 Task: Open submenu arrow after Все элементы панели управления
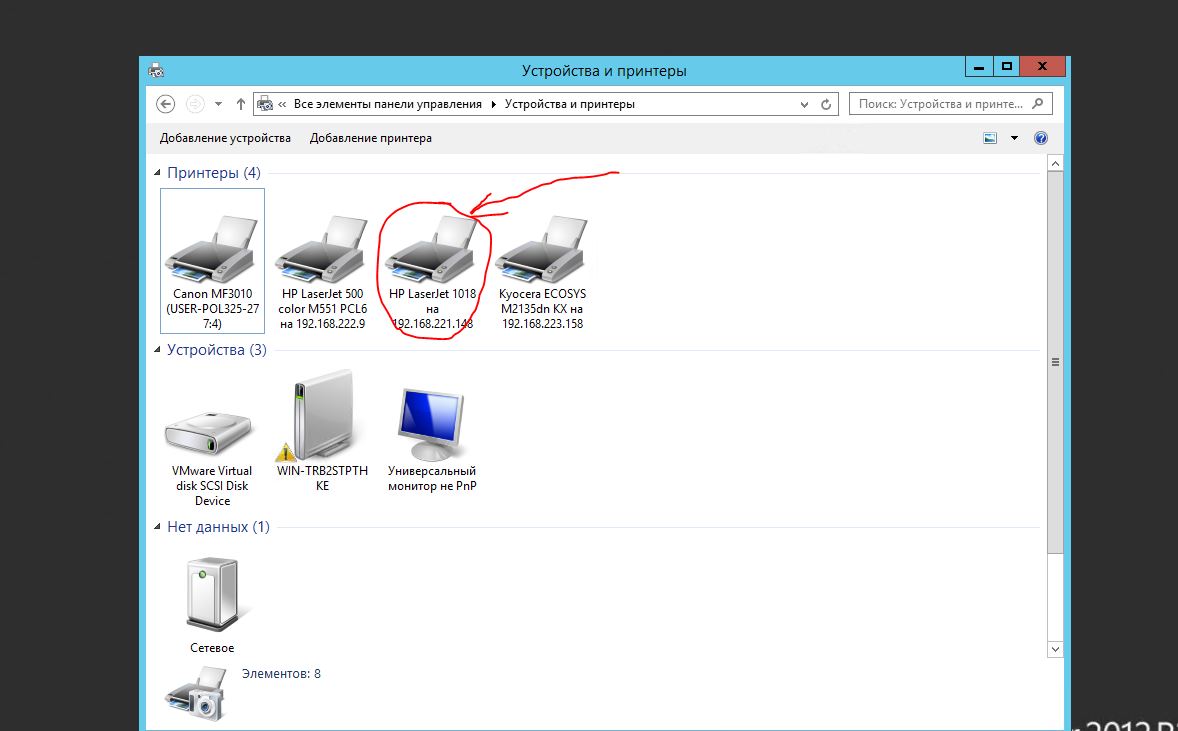pos(494,104)
